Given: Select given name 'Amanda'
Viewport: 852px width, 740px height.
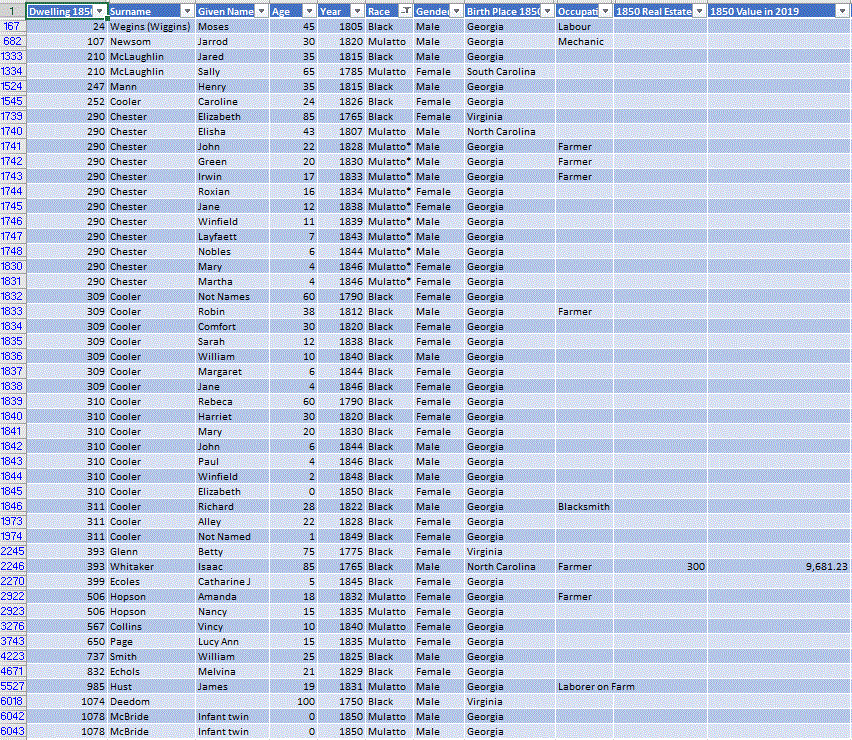Looking at the screenshot, I should coord(232,597).
